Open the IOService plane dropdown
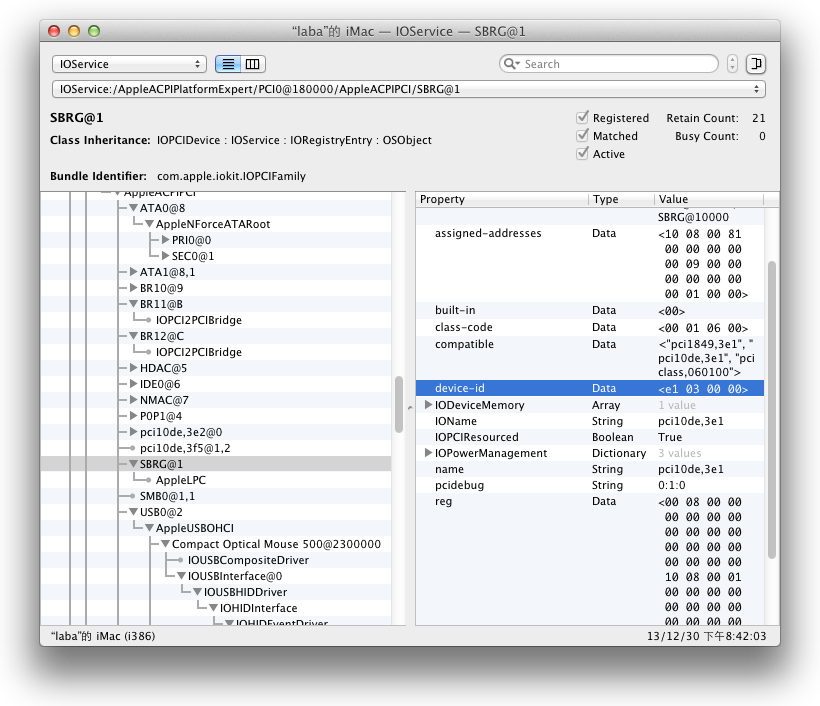The image size is (820, 706). 129,64
